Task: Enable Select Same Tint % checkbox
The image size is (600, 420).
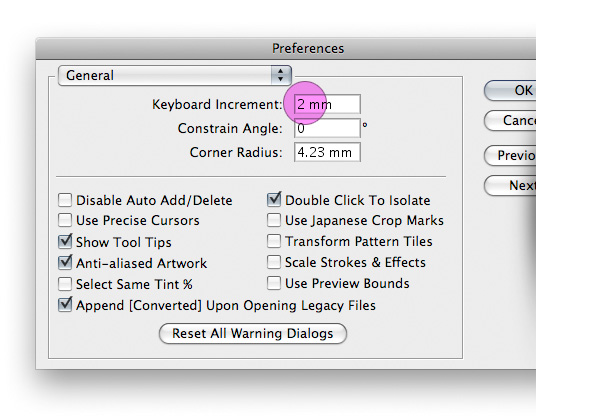Action: (x=65, y=284)
